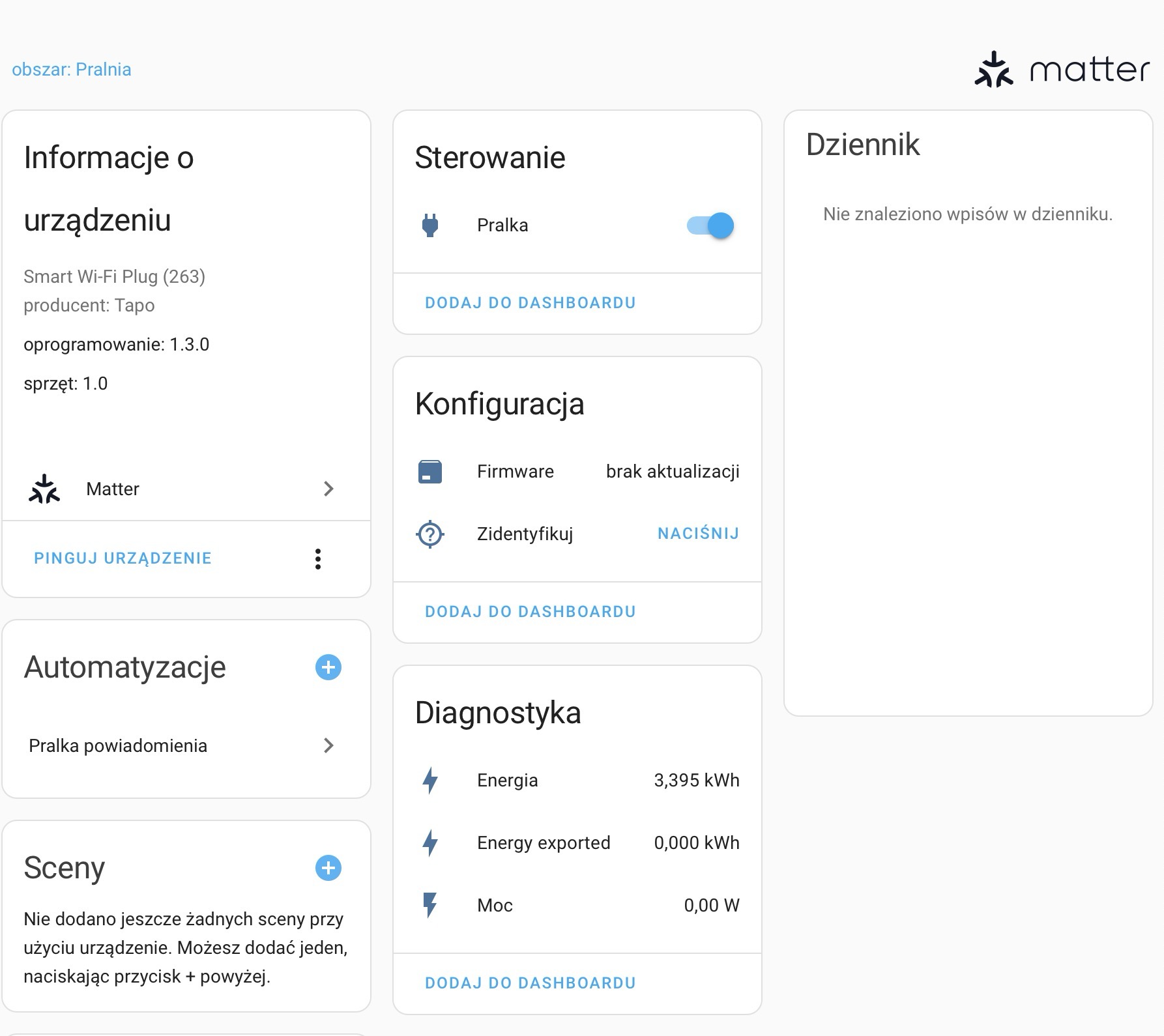
Task: Click the Matter logo in header
Action: tap(1062, 70)
